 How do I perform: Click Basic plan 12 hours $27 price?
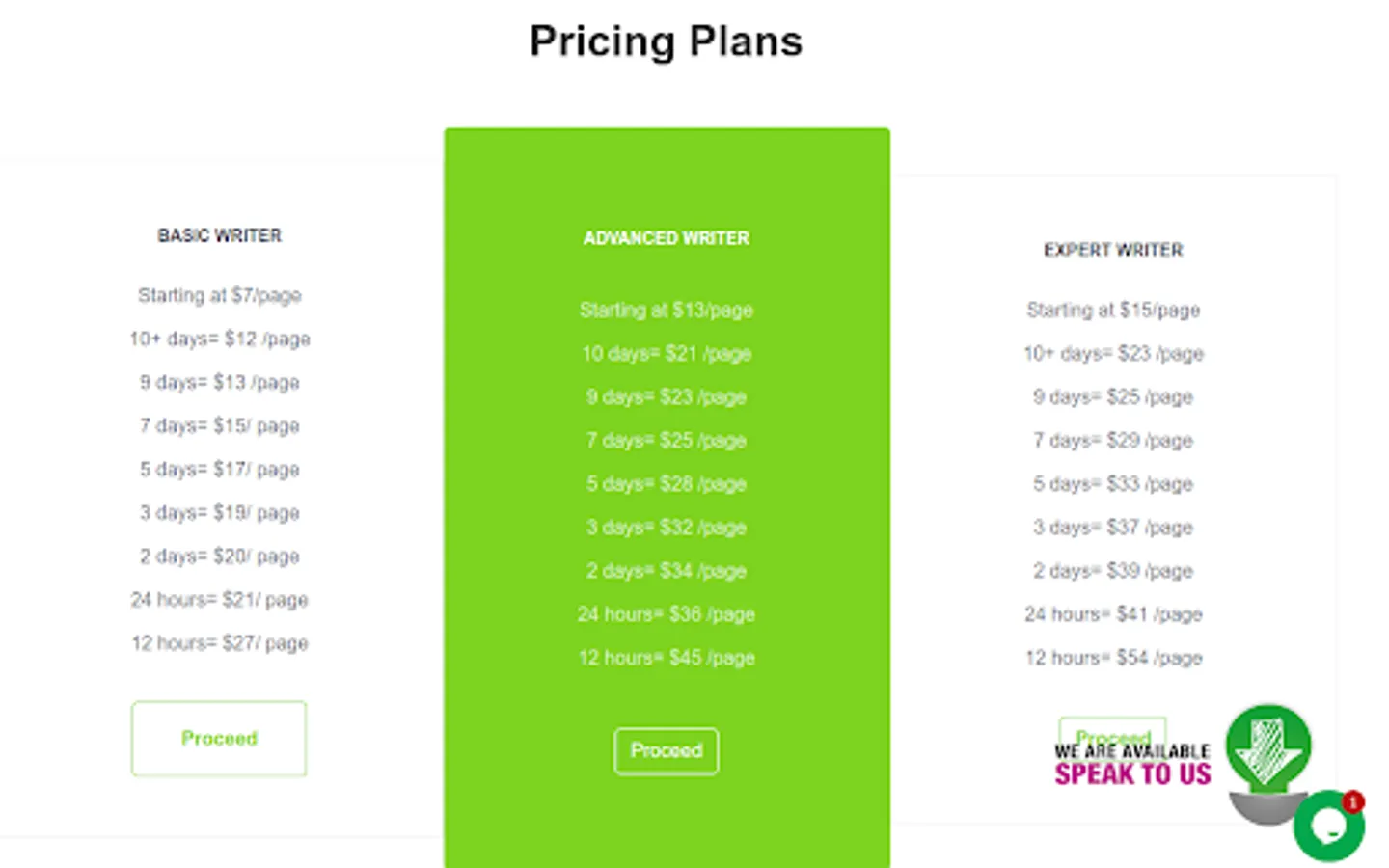click(x=220, y=643)
